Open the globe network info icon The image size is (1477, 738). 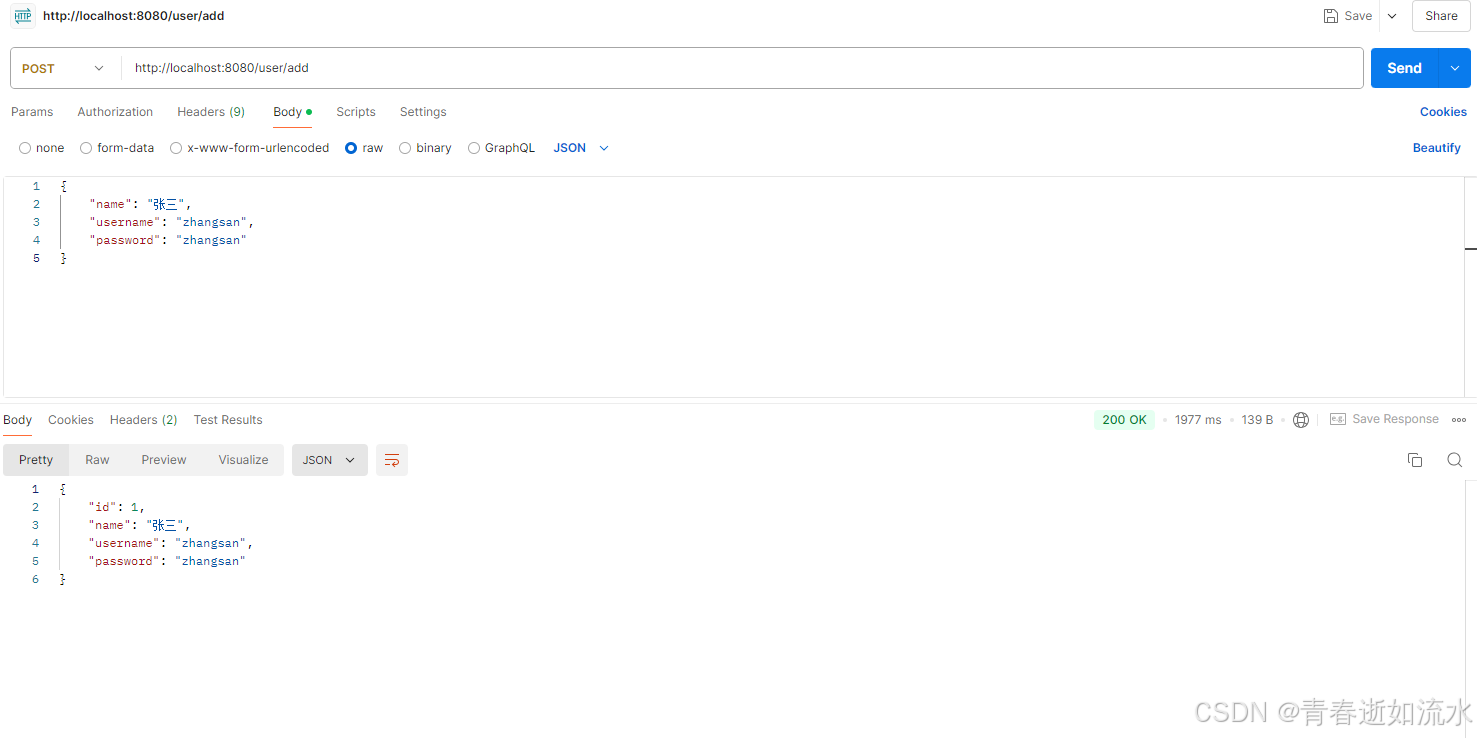coord(1301,420)
